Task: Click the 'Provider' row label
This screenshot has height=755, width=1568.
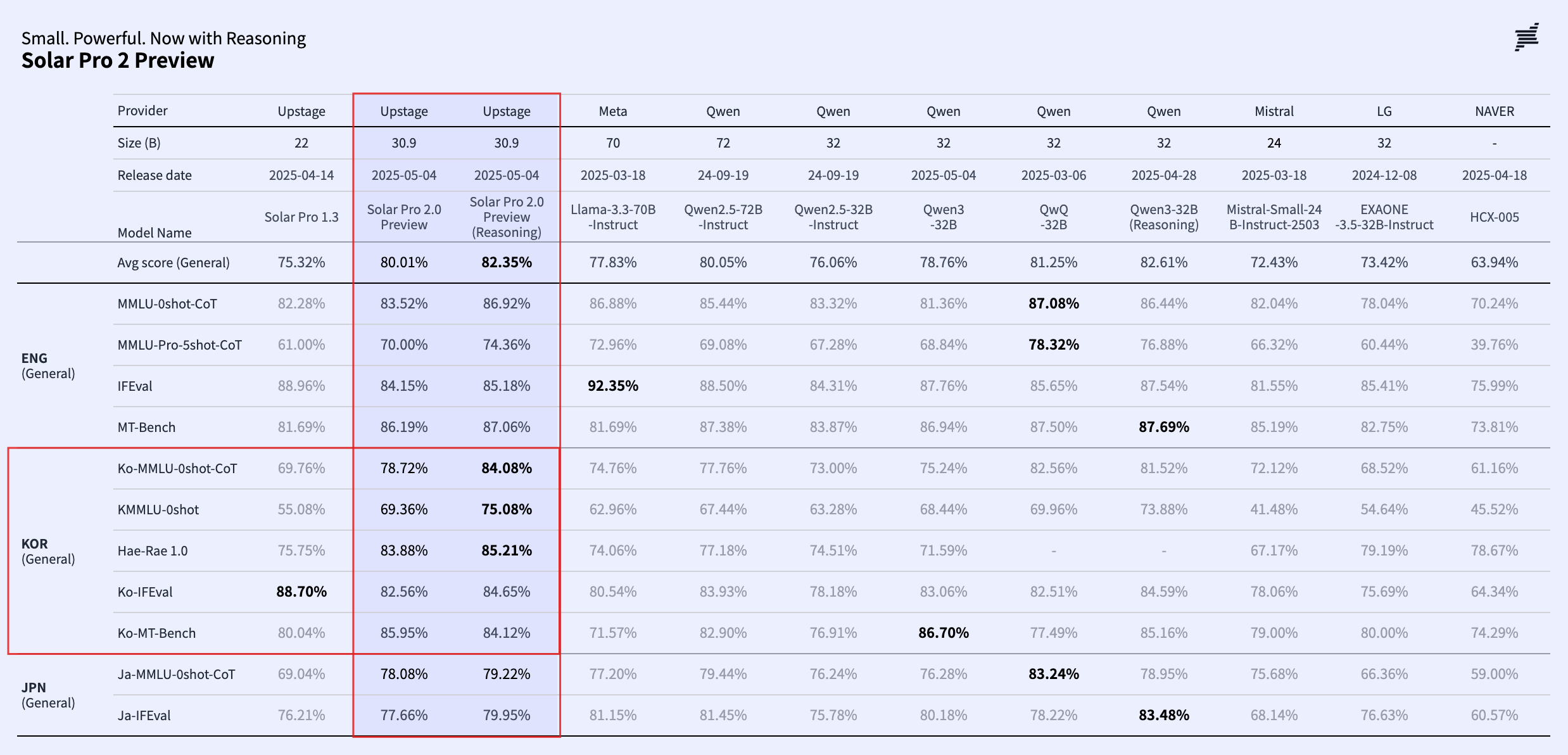Action: 142,111
